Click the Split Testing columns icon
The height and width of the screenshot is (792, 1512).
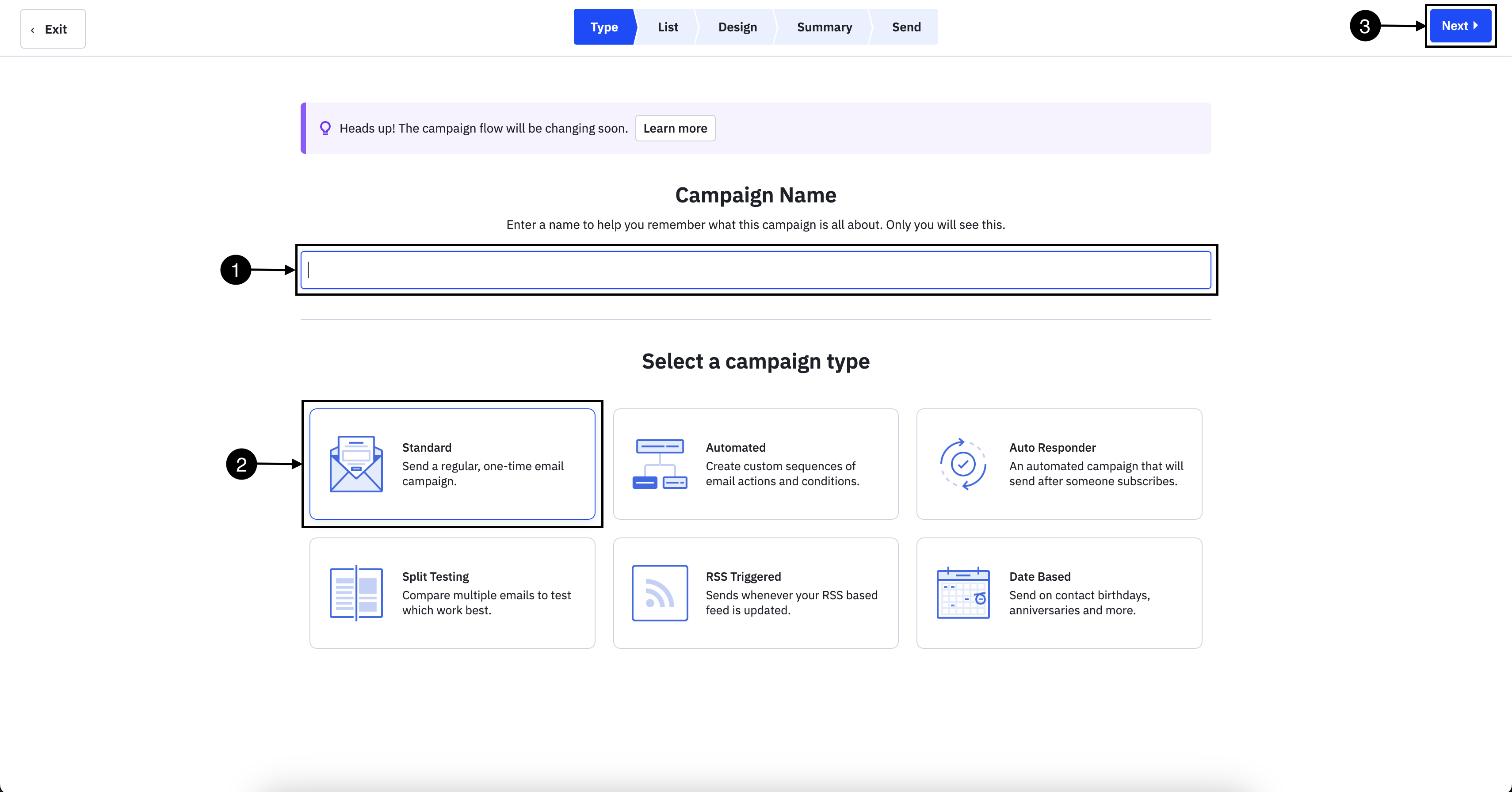point(356,593)
